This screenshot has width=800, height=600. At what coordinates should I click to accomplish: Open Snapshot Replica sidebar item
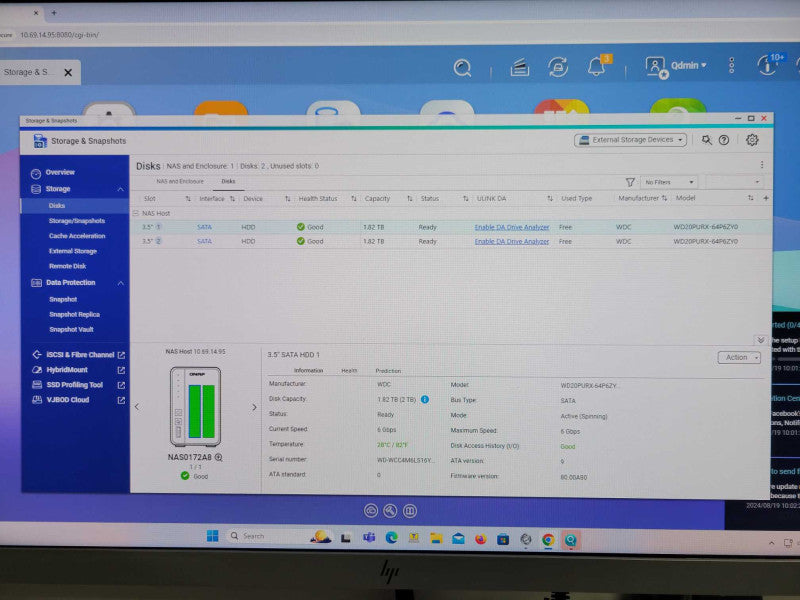(x=74, y=314)
